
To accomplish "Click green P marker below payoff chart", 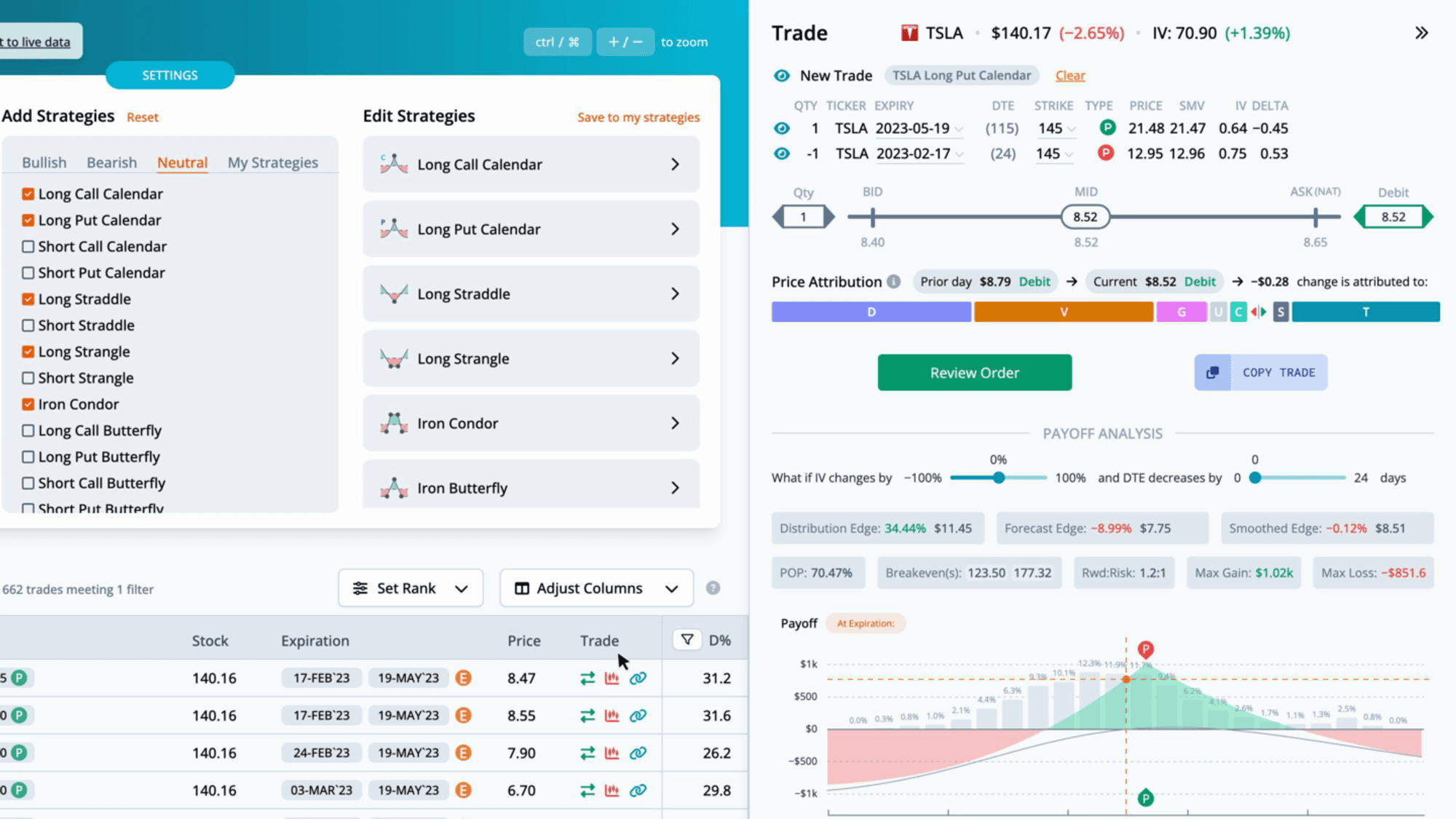I will [1145, 799].
